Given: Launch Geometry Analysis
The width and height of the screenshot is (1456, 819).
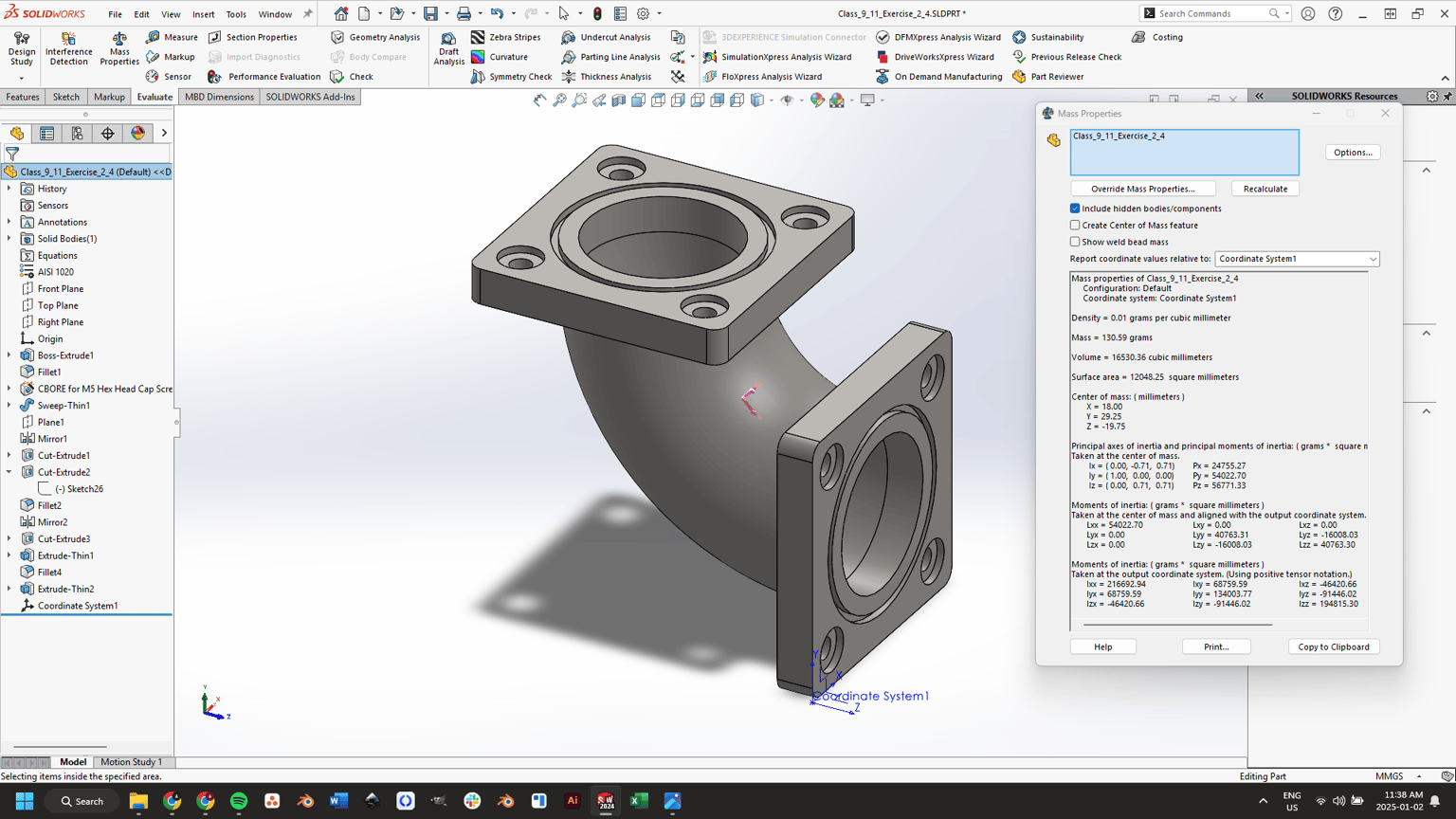Looking at the screenshot, I should [x=375, y=37].
